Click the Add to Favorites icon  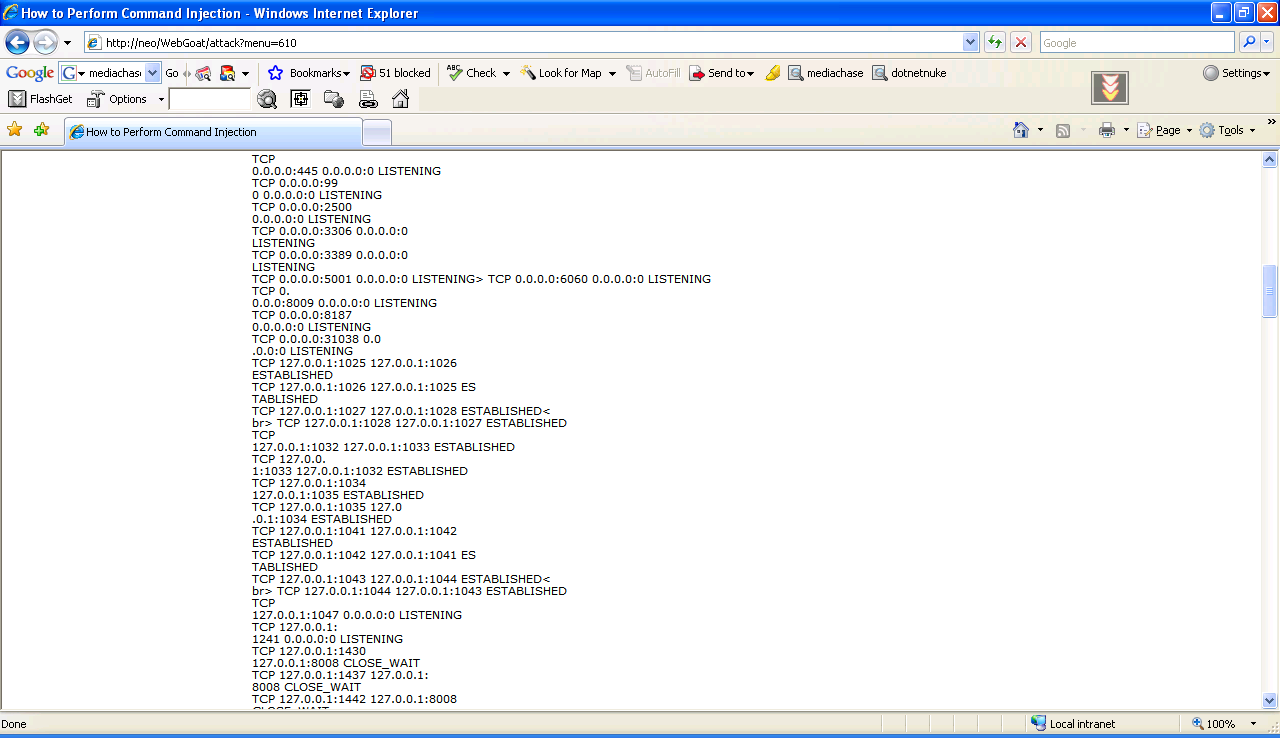41,130
